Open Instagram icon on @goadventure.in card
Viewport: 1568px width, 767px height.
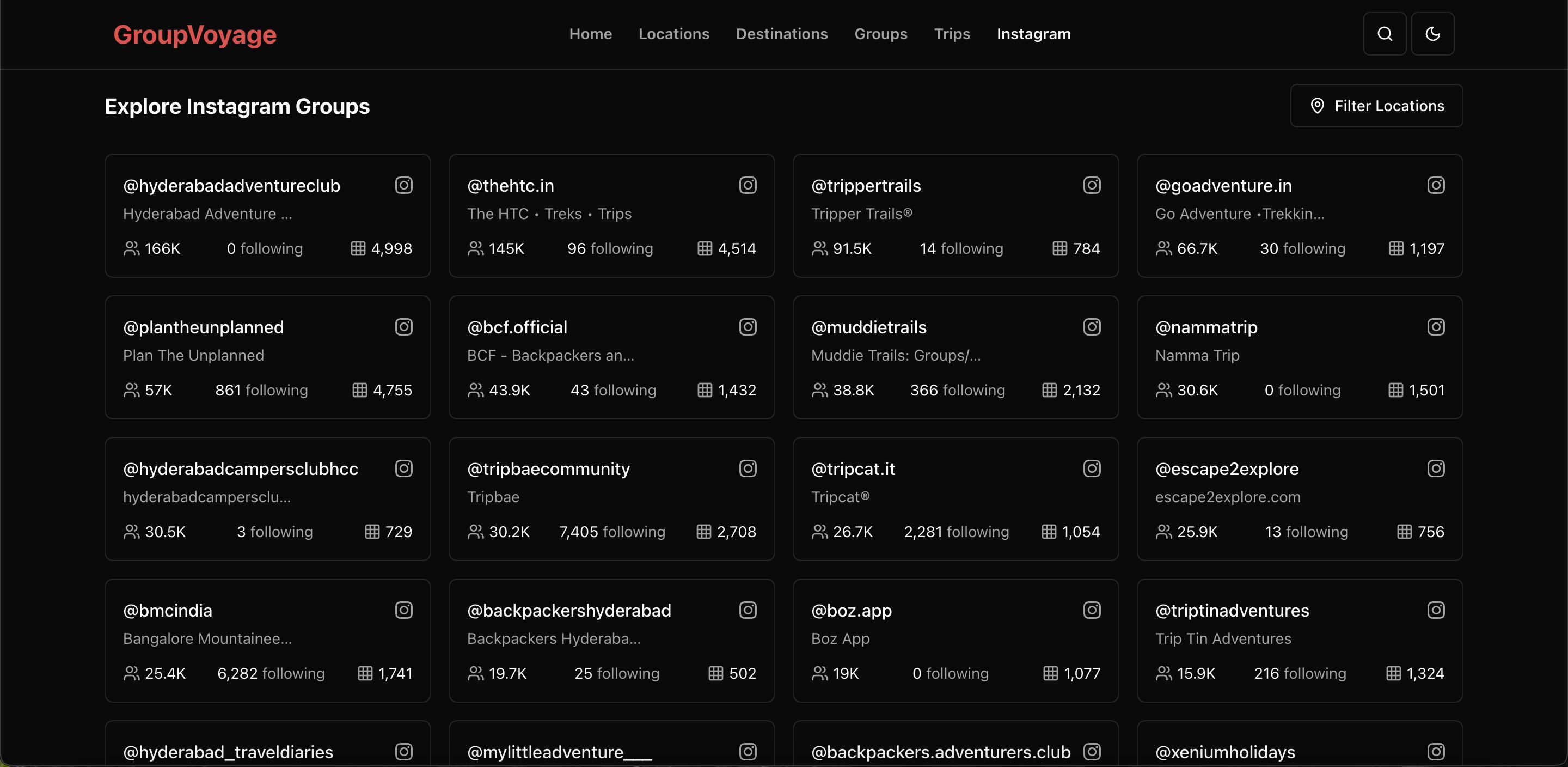1435,185
